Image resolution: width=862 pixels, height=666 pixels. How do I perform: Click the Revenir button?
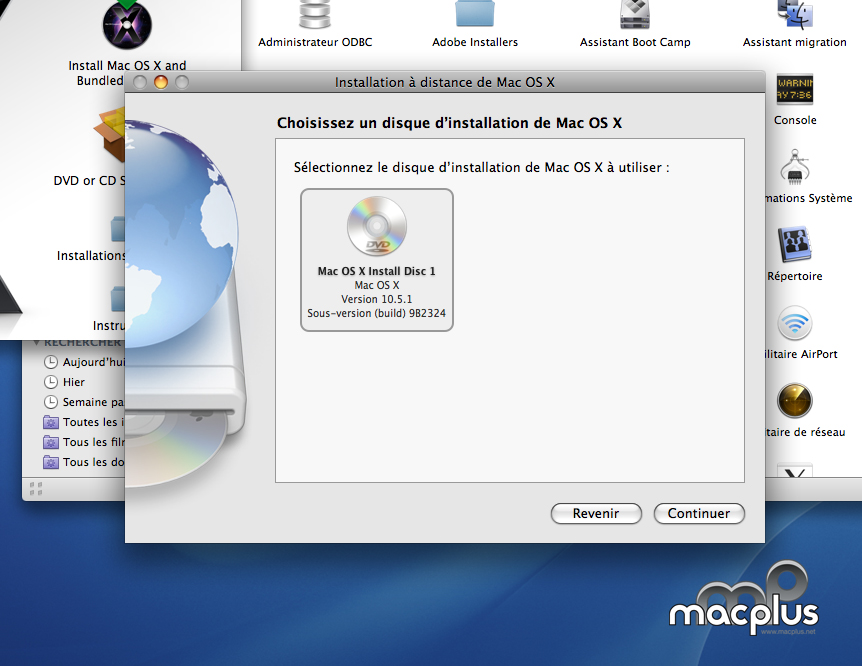(x=596, y=513)
